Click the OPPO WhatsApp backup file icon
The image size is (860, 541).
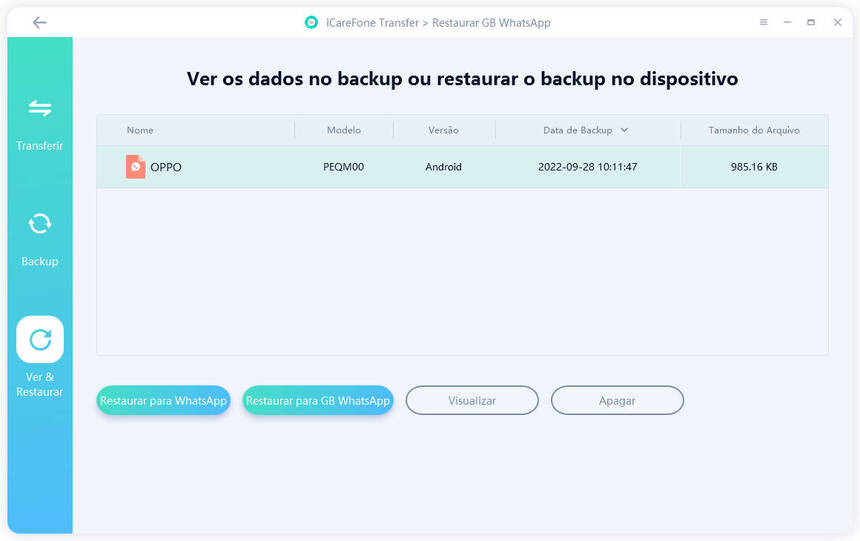coord(135,167)
